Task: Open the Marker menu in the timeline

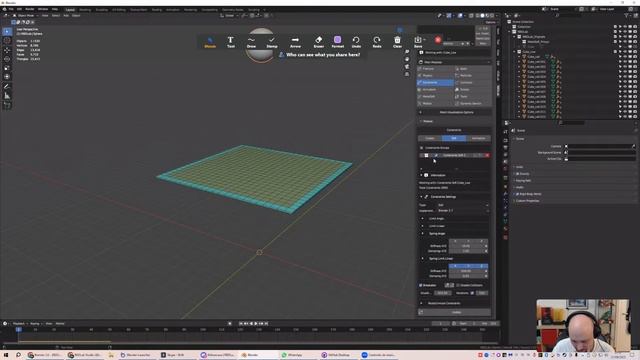Action: click(x=60, y=323)
